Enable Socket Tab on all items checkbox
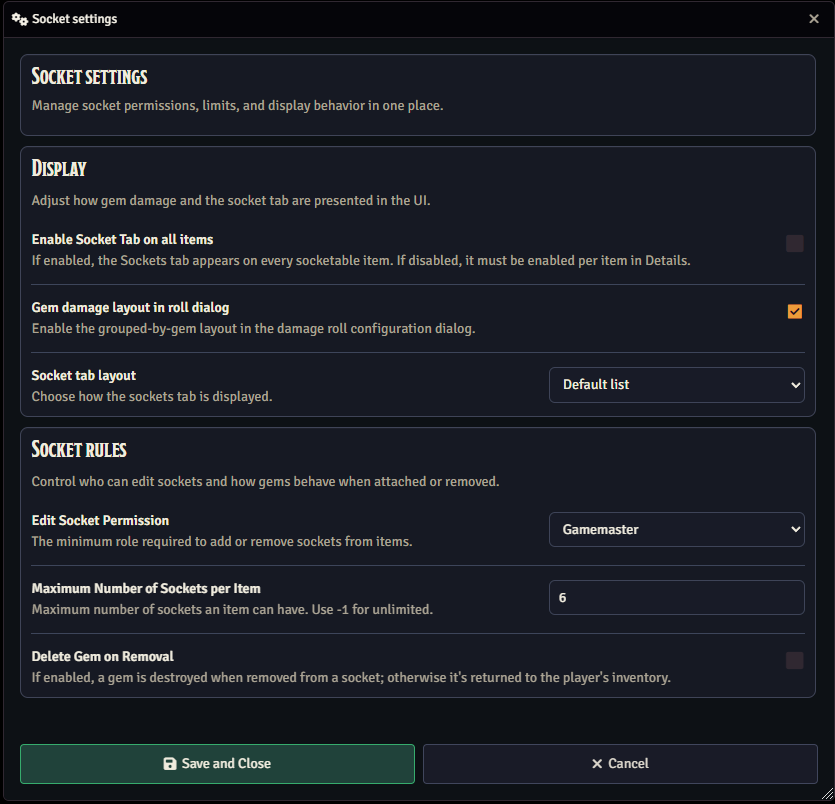835x804 pixels. tap(794, 244)
